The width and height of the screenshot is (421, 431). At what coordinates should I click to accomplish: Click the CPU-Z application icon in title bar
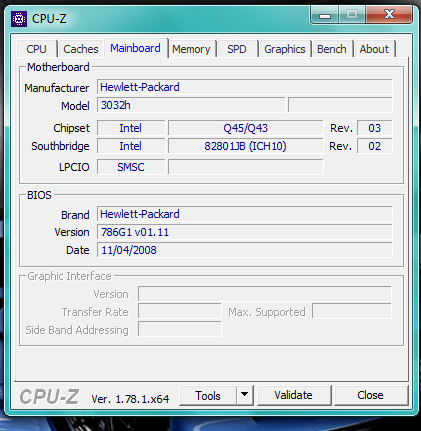(19, 19)
